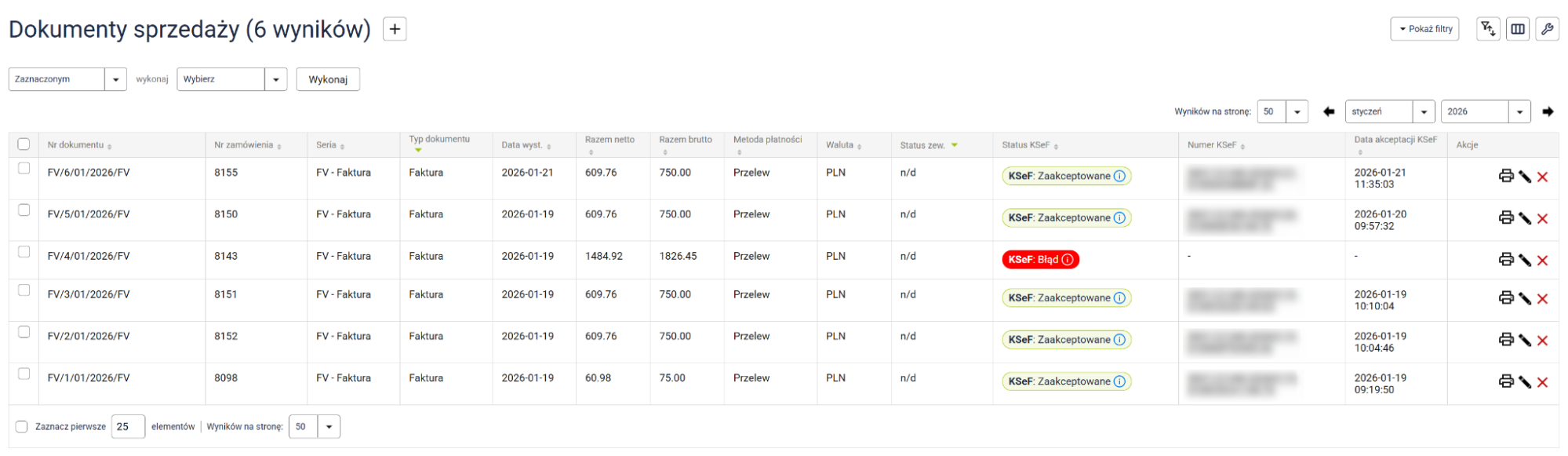The height and width of the screenshot is (456, 1568).
Task: Click the Zaznacz pierwsze number field
Action: click(x=127, y=427)
